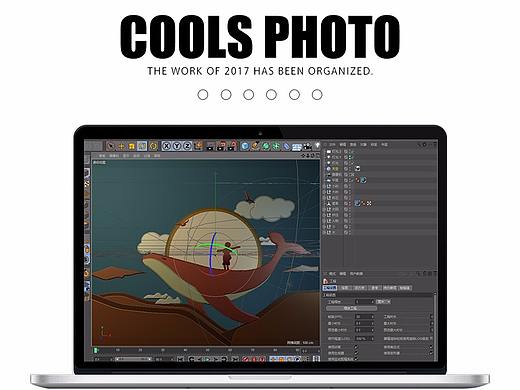Add a blue Cube primitive
This screenshot has width=520, height=390.
pos(245,146)
